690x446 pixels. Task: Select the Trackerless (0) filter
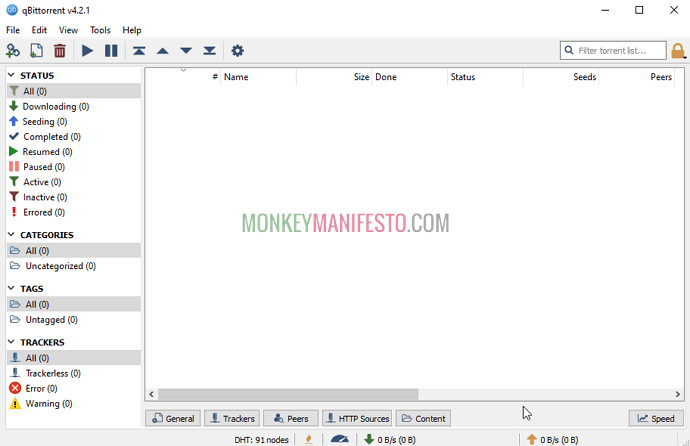click(x=74, y=373)
